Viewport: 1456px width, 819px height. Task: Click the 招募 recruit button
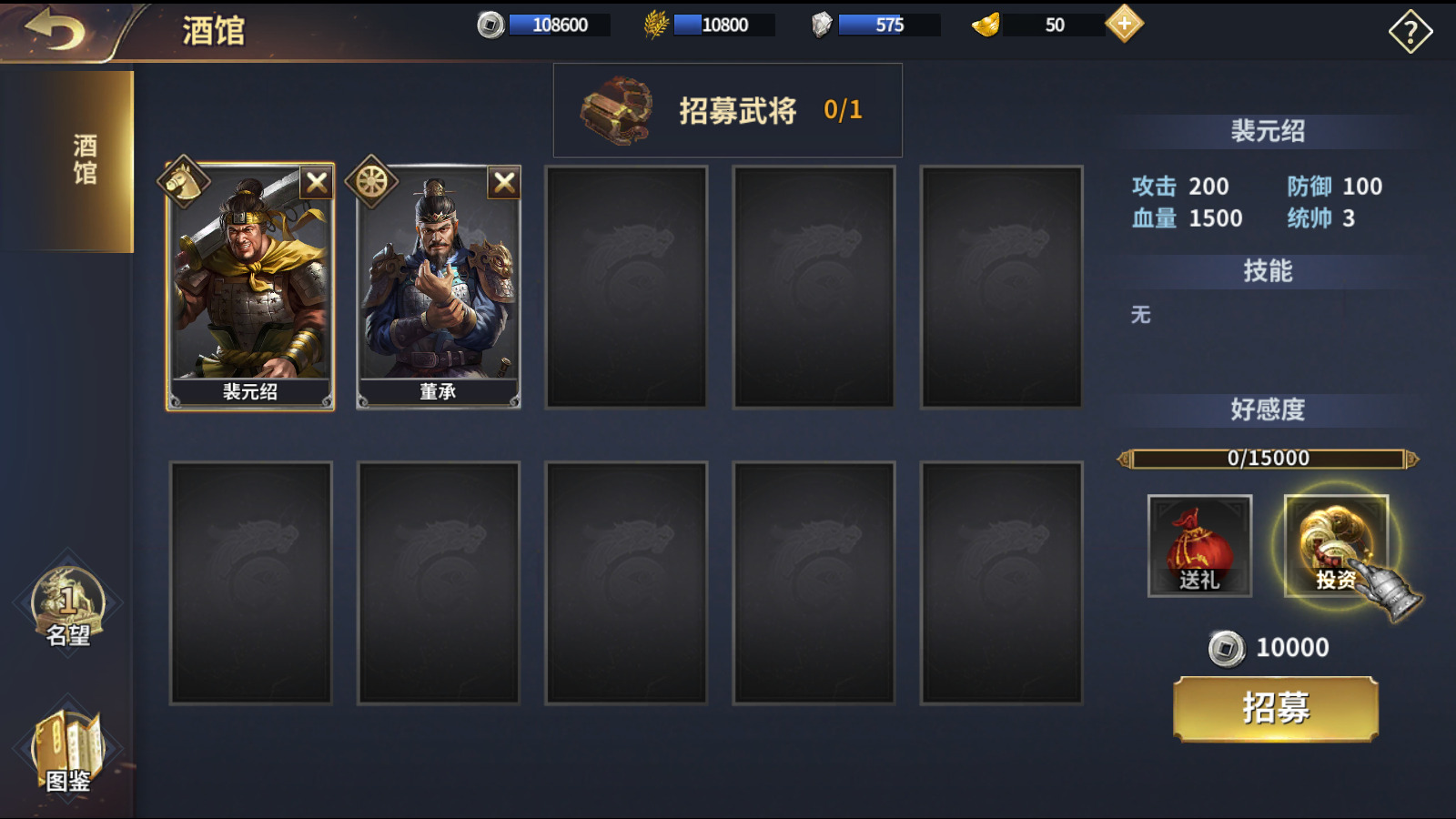[1276, 708]
